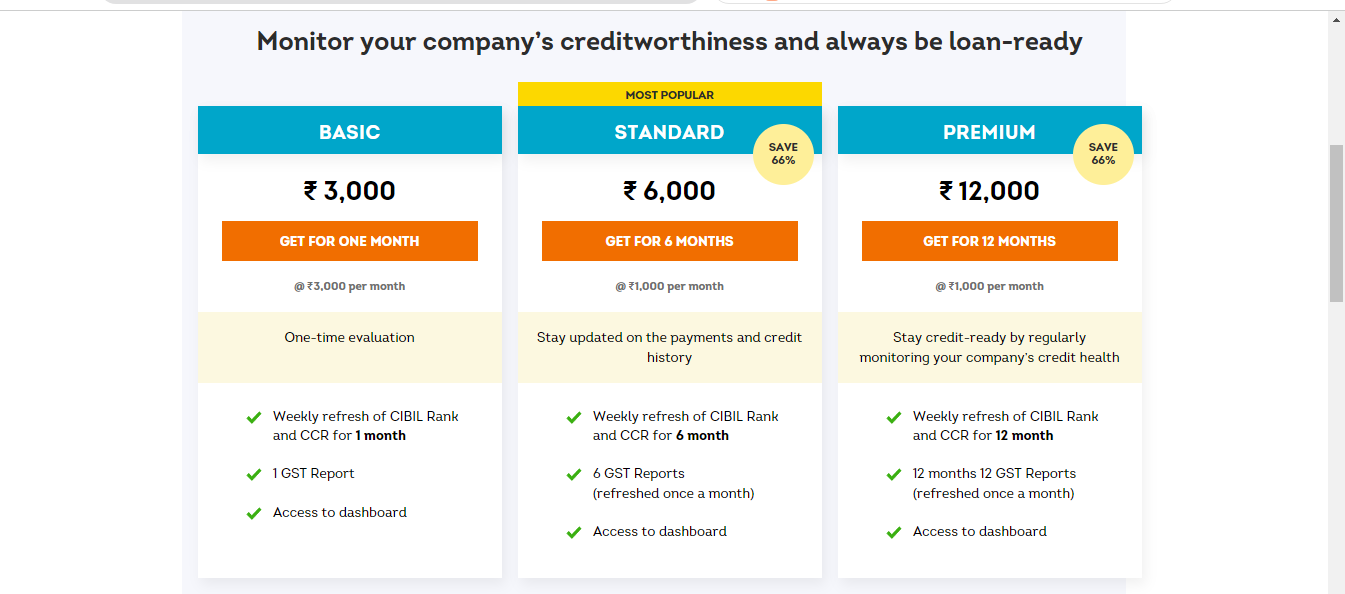Click the browser address bar at top

coord(400,3)
